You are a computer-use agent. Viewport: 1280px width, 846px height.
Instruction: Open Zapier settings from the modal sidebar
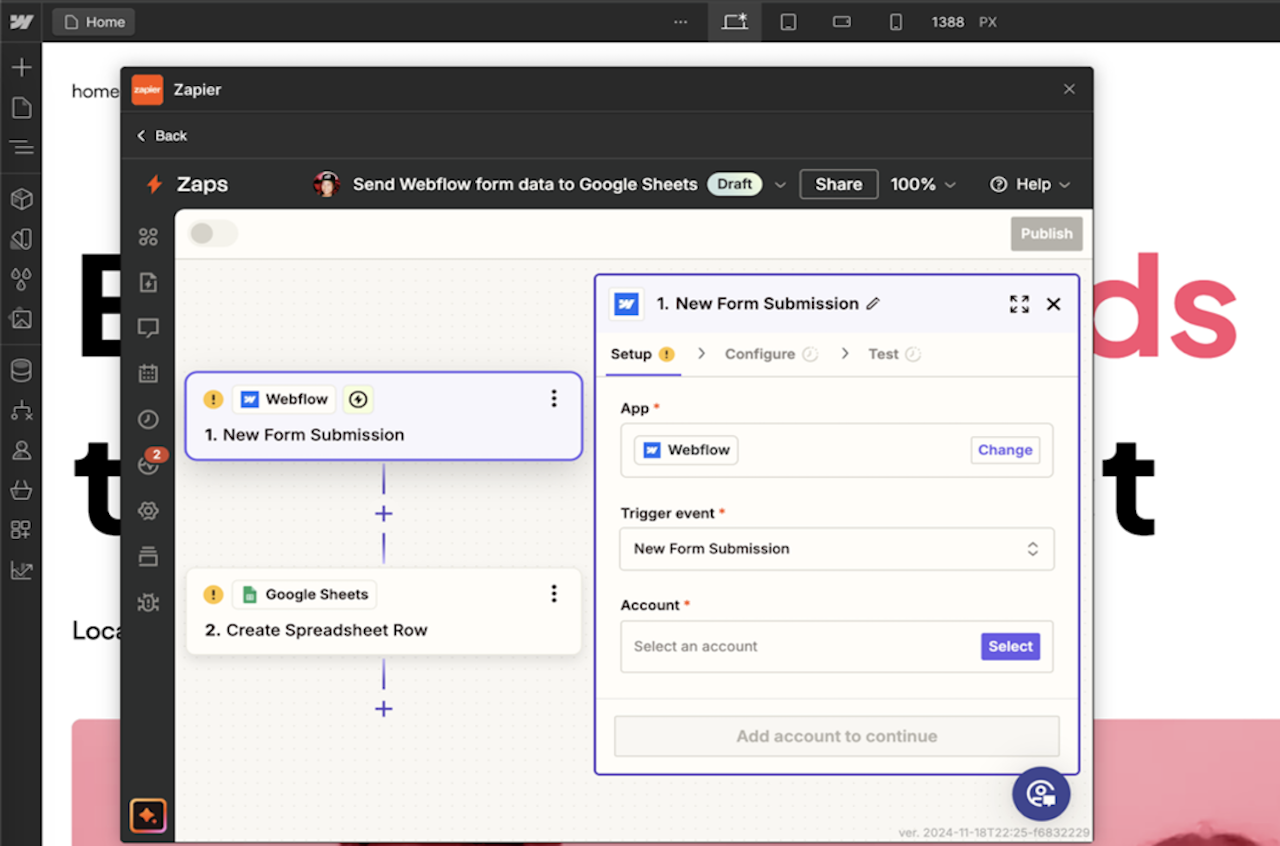click(x=148, y=511)
